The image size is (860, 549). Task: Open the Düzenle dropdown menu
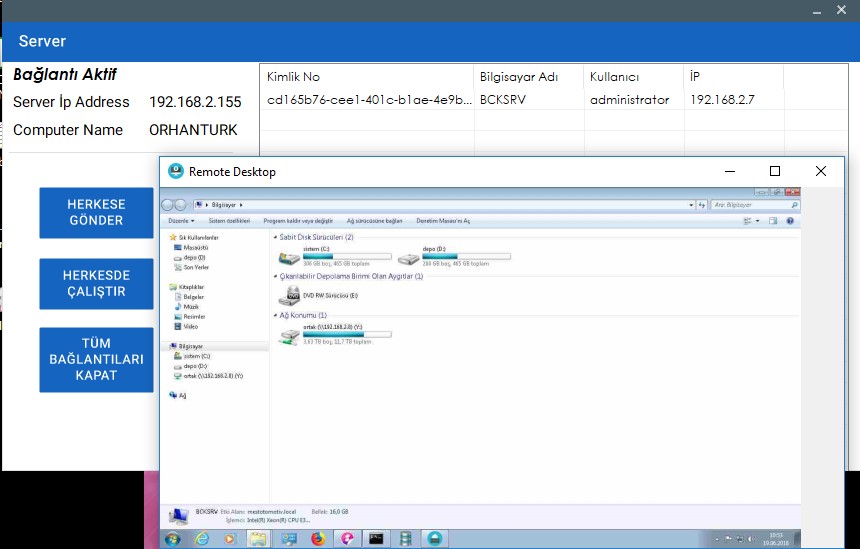tap(180, 220)
